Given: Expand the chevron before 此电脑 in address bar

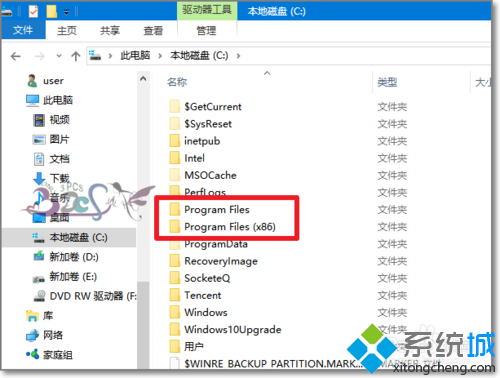Looking at the screenshot, I should 110,56.
